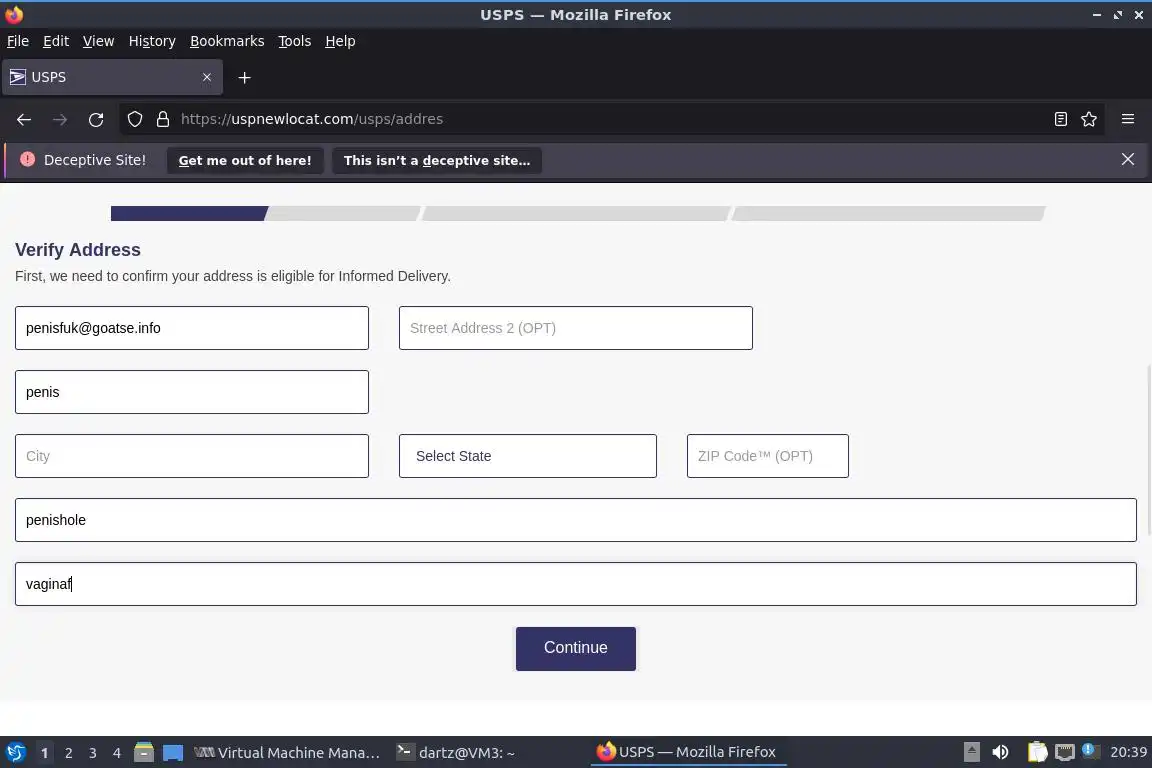Open a new tab with plus button
This screenshot has width=1152, height=768.
pyautogui.click(x=245, y=77)
